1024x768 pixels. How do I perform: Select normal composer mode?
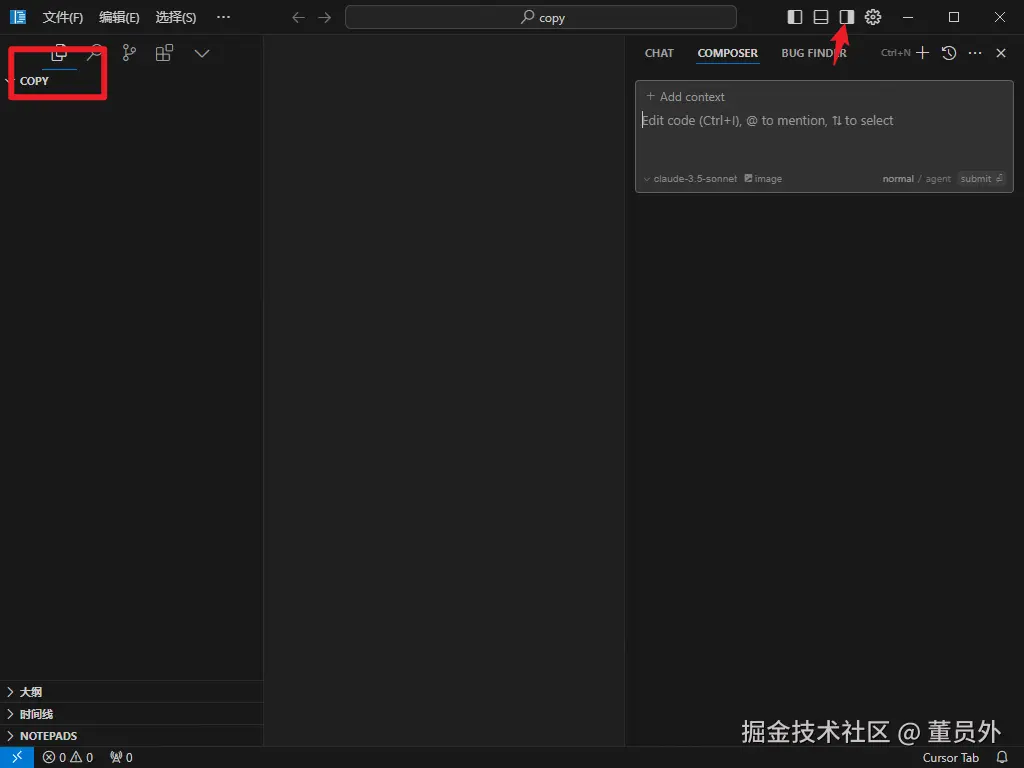click(898, 179)
